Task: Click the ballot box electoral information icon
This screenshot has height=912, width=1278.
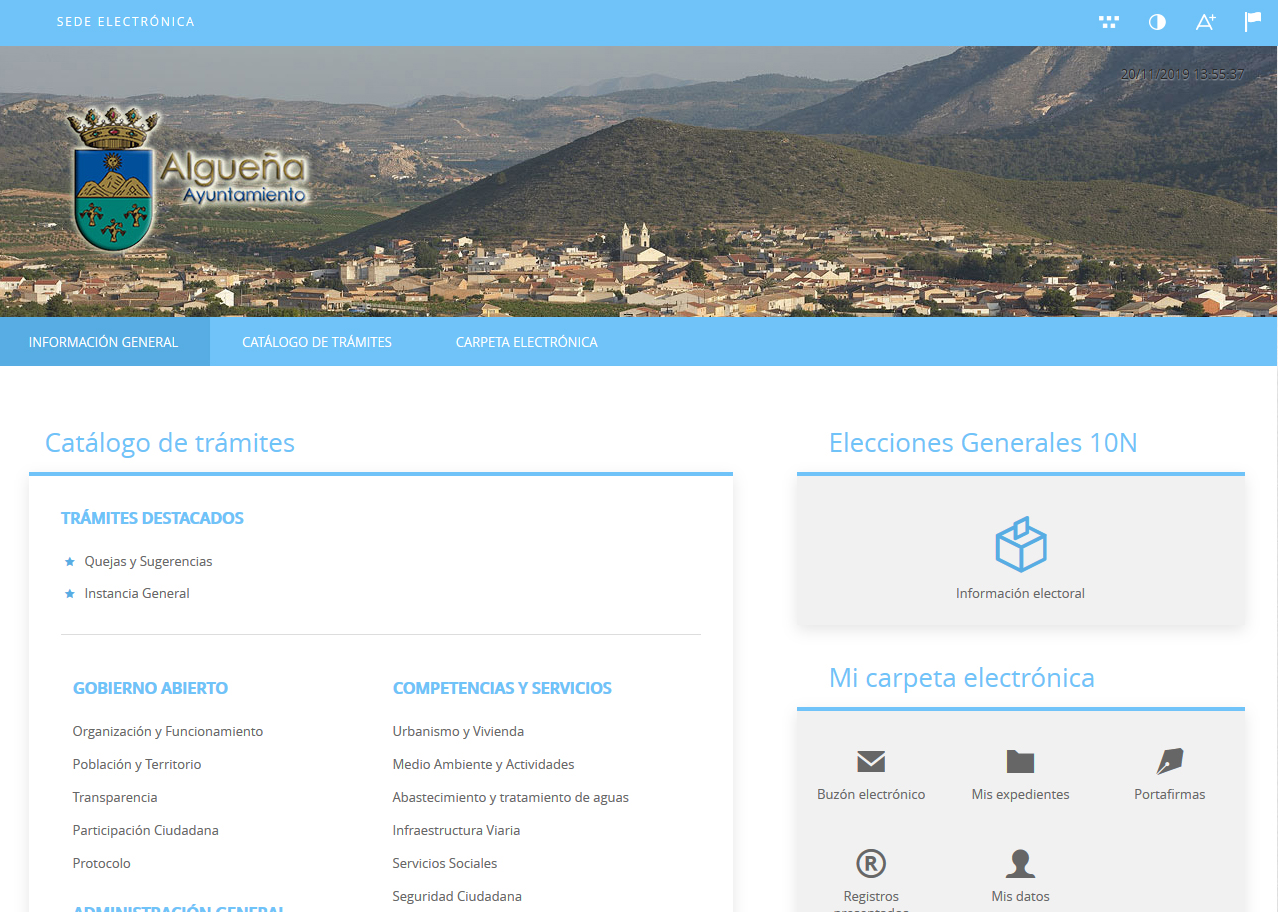Action: click(1020, 545)
